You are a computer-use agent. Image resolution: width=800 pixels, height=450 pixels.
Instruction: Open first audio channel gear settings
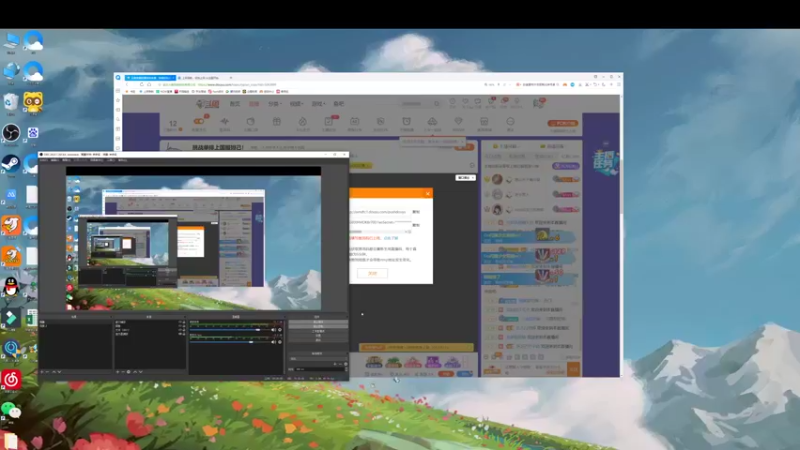(280, 330)
